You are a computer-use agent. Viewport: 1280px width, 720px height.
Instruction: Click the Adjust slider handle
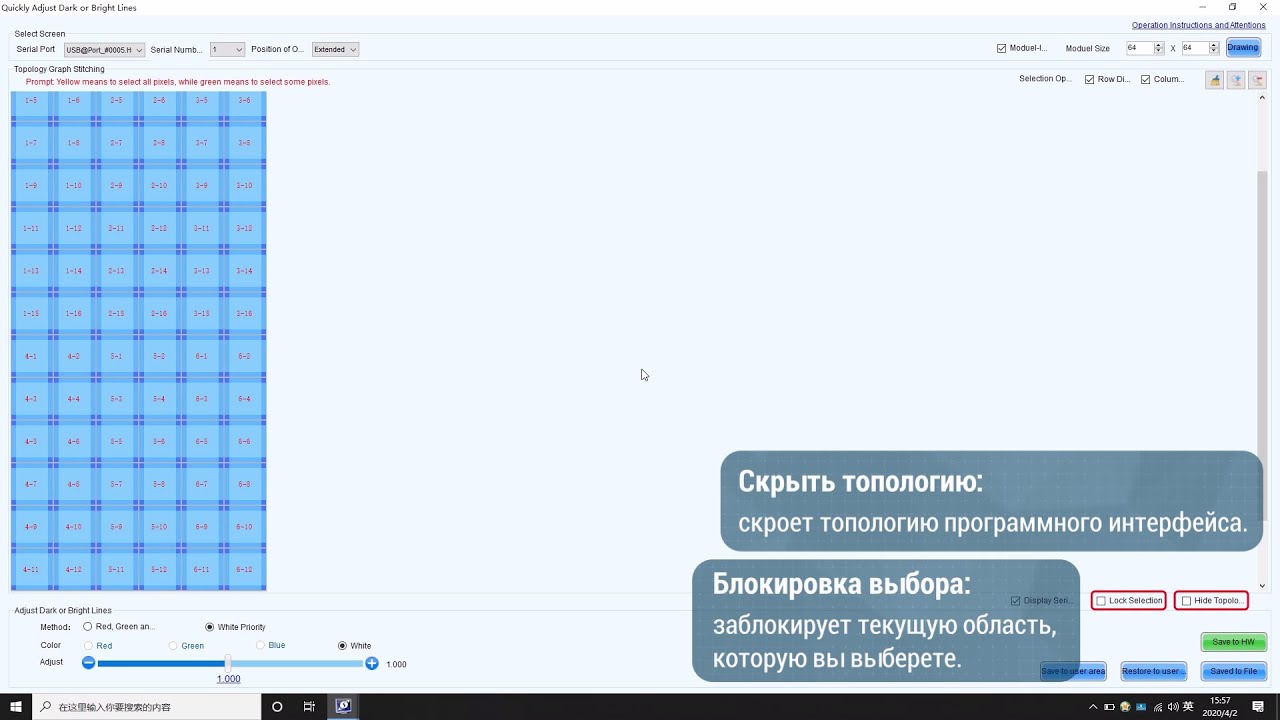pos(229,663)
